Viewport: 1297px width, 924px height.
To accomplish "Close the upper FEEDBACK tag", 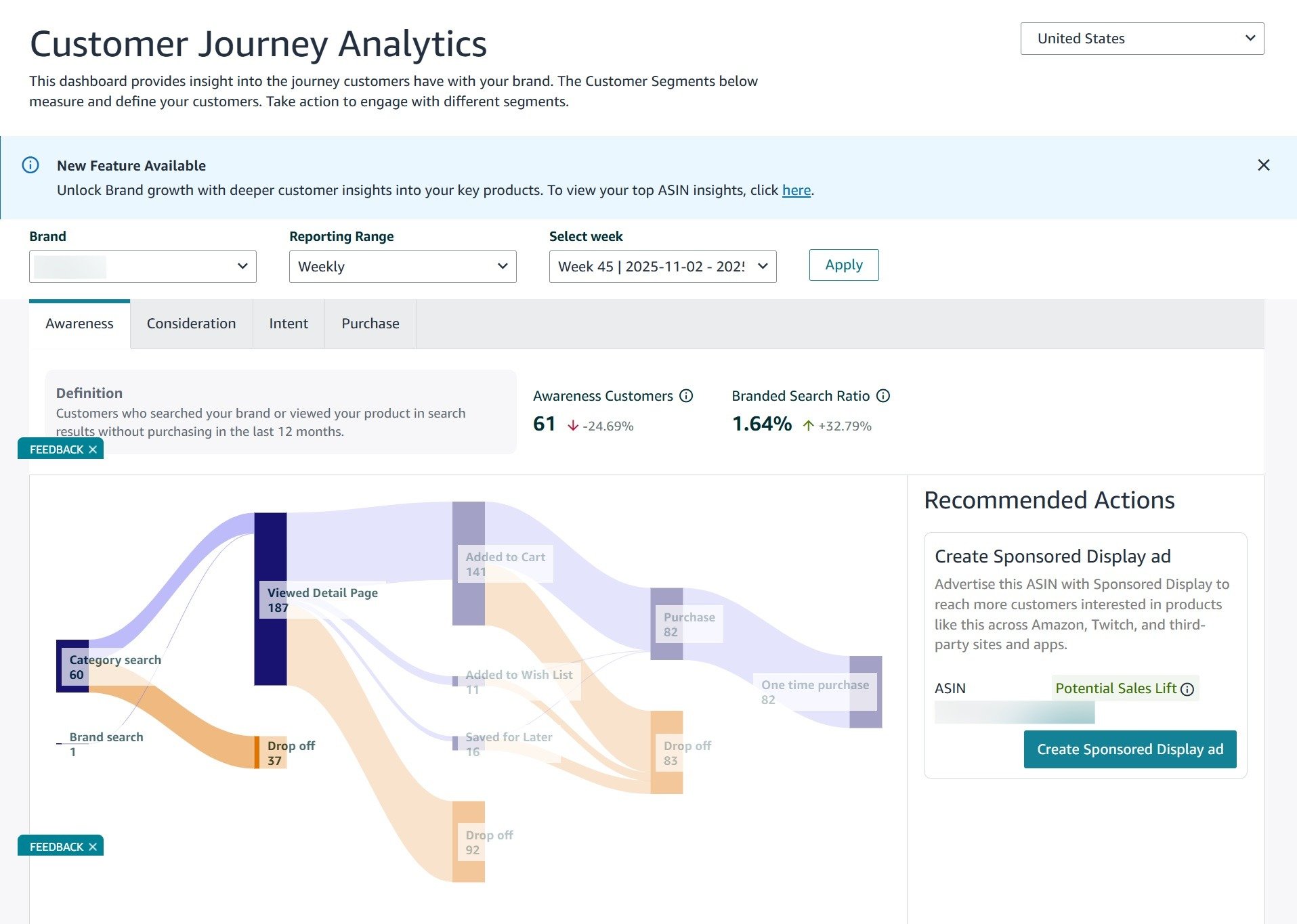I will tap(93, 449).
